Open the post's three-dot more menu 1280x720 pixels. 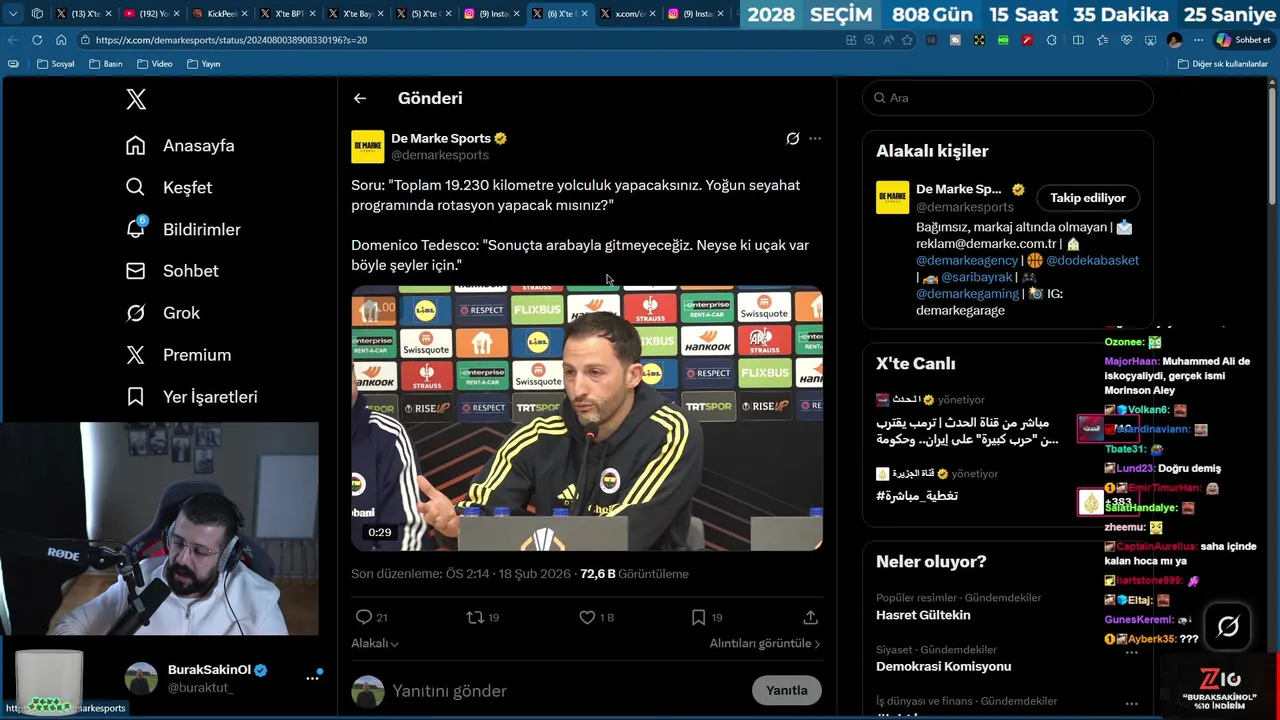[815, 139]
